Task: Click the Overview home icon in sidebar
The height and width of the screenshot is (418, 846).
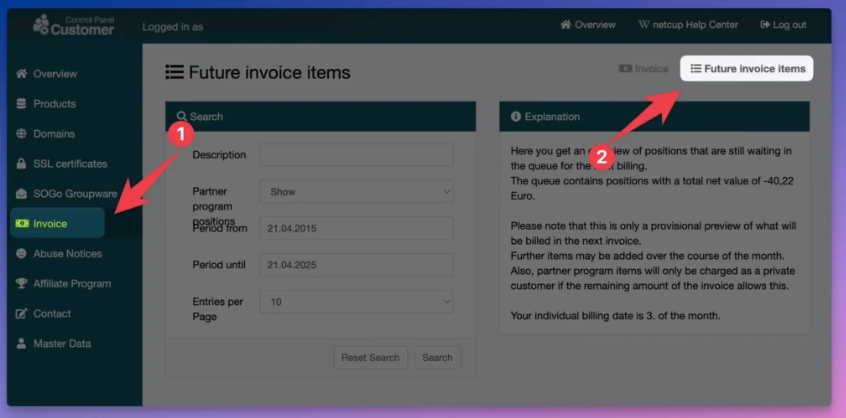Action: pyautogui.click(x=22, y=74)
